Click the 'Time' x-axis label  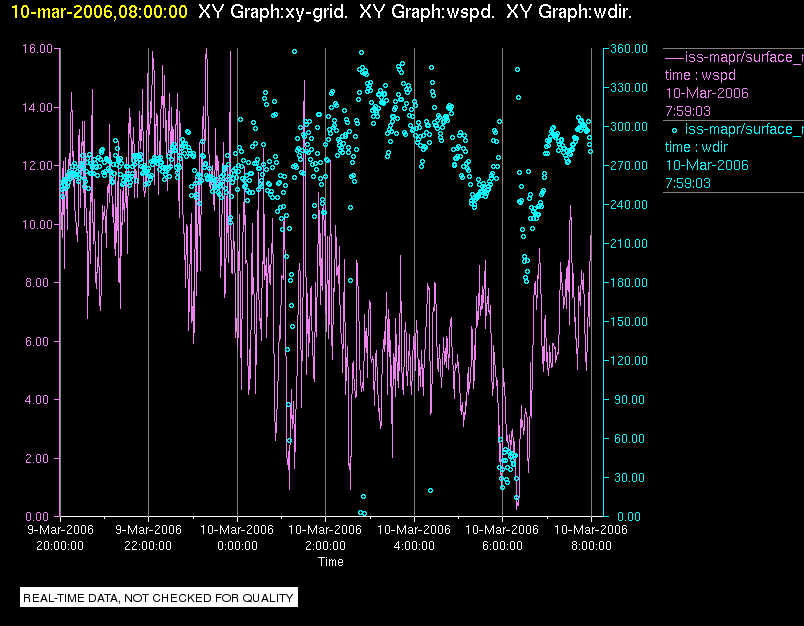point(330,562)
